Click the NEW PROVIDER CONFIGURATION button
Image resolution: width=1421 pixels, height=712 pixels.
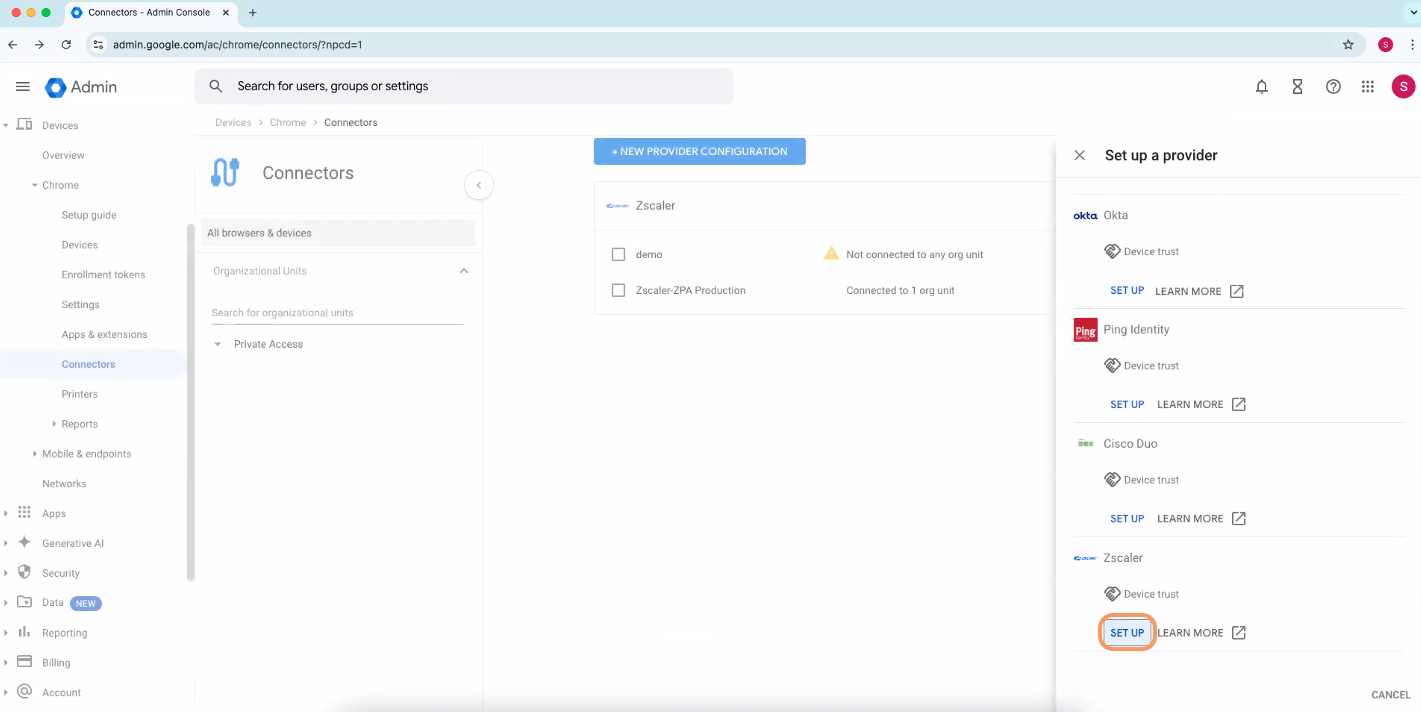point(699,151)
